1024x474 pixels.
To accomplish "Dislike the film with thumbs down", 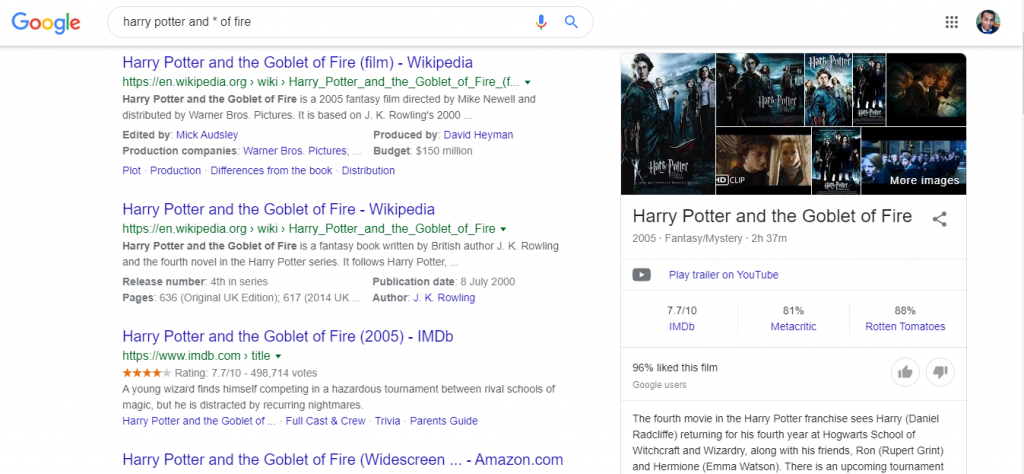I will (940, 372).
